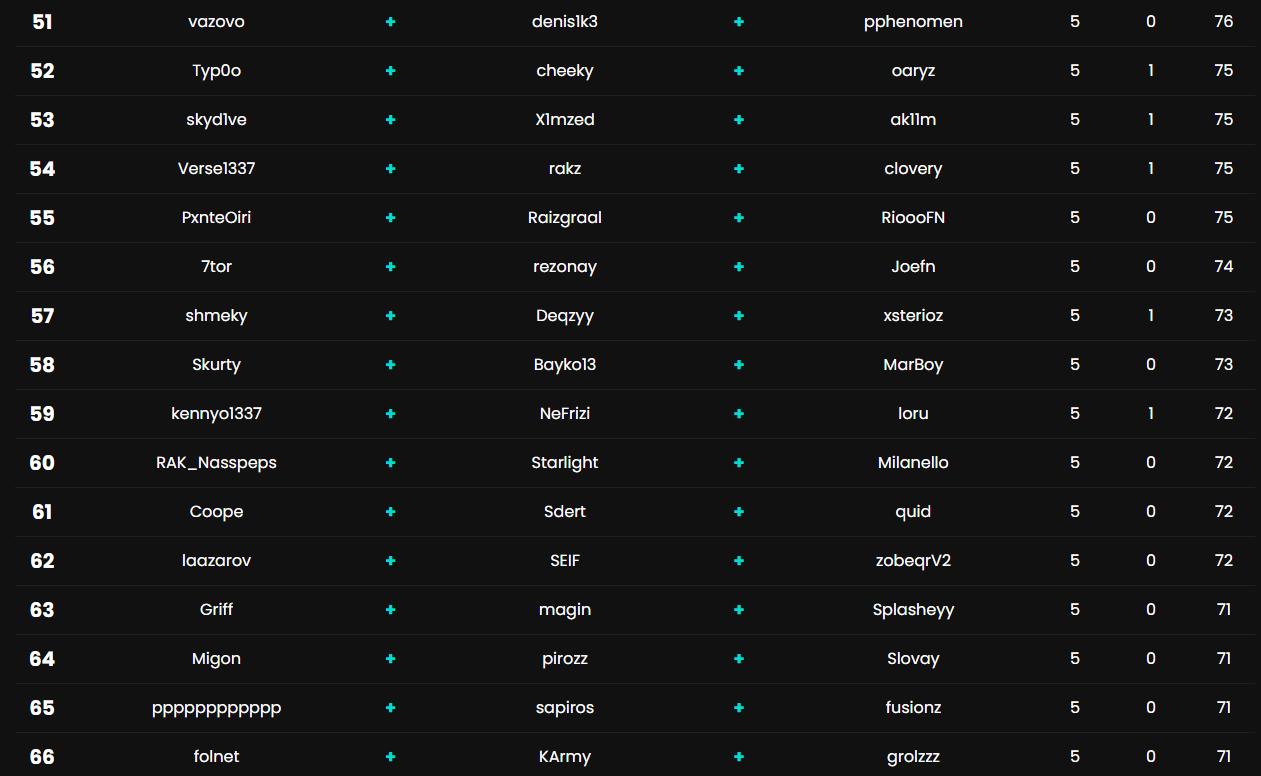The height and width of the screenshot is (776, 1261).
Task: Click plus icon between laazarov and SEIF
Action: 391,561
